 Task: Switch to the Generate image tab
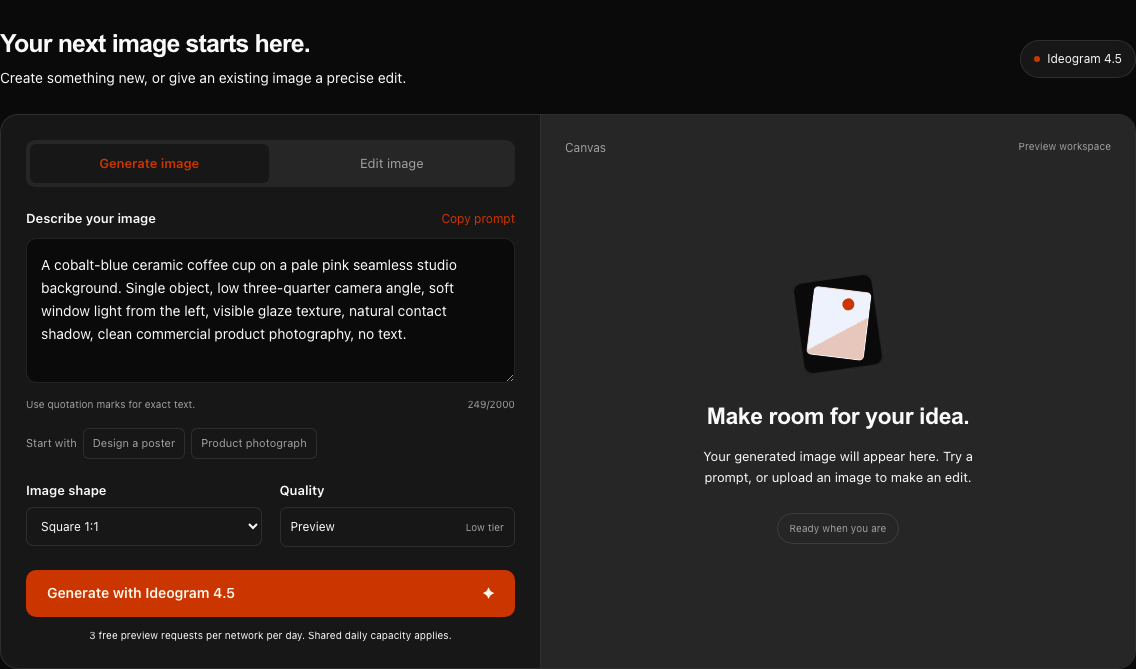coord(149,163)
